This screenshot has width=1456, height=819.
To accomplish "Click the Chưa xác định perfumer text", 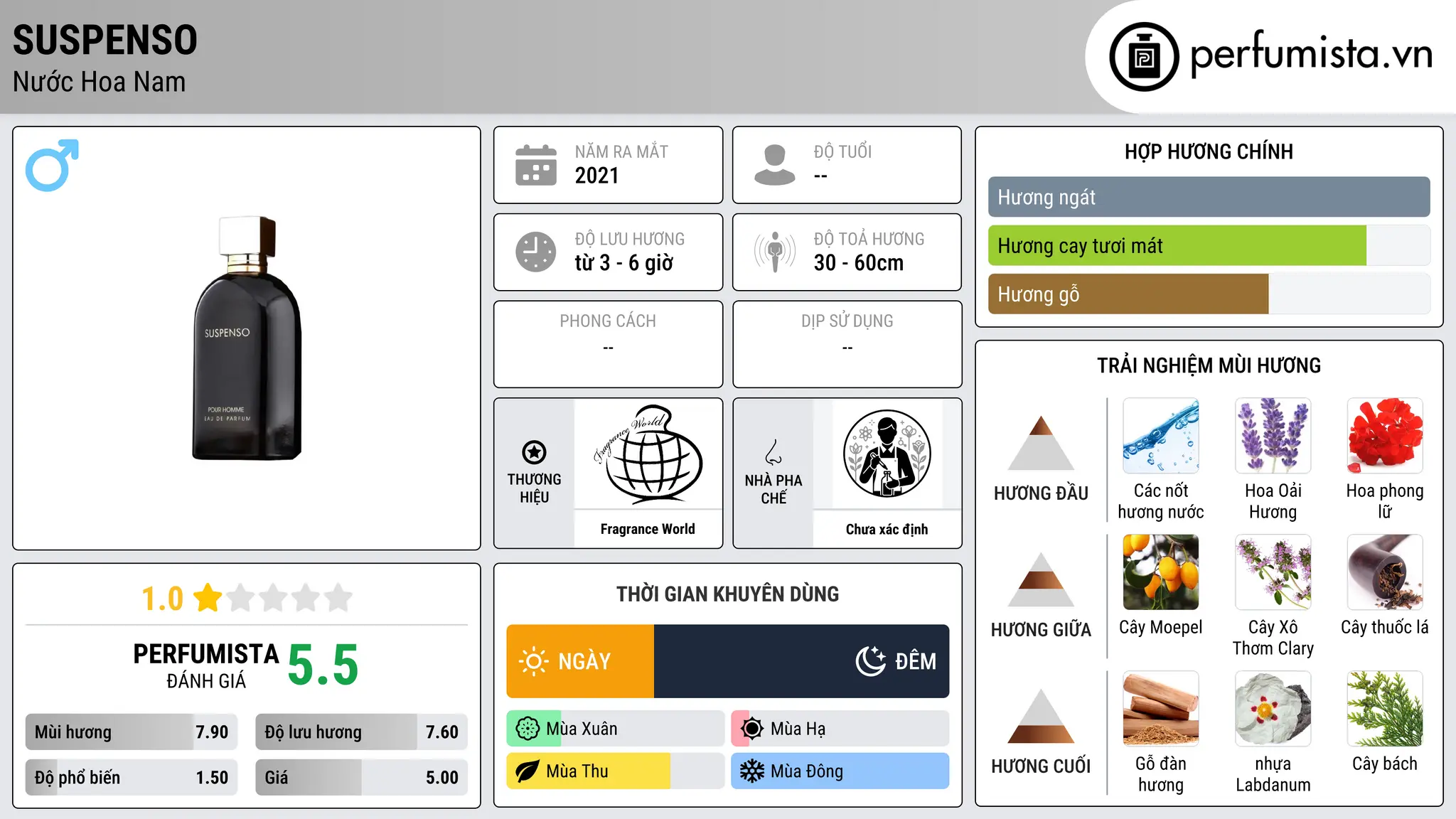I will click(887, 529).
